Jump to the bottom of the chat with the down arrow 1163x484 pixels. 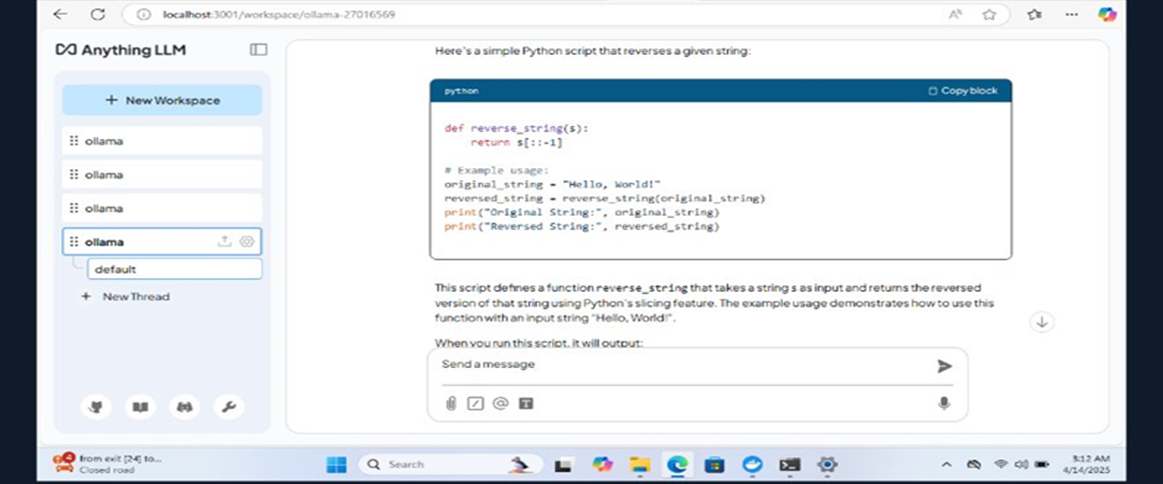click(x=1042, y=322)
